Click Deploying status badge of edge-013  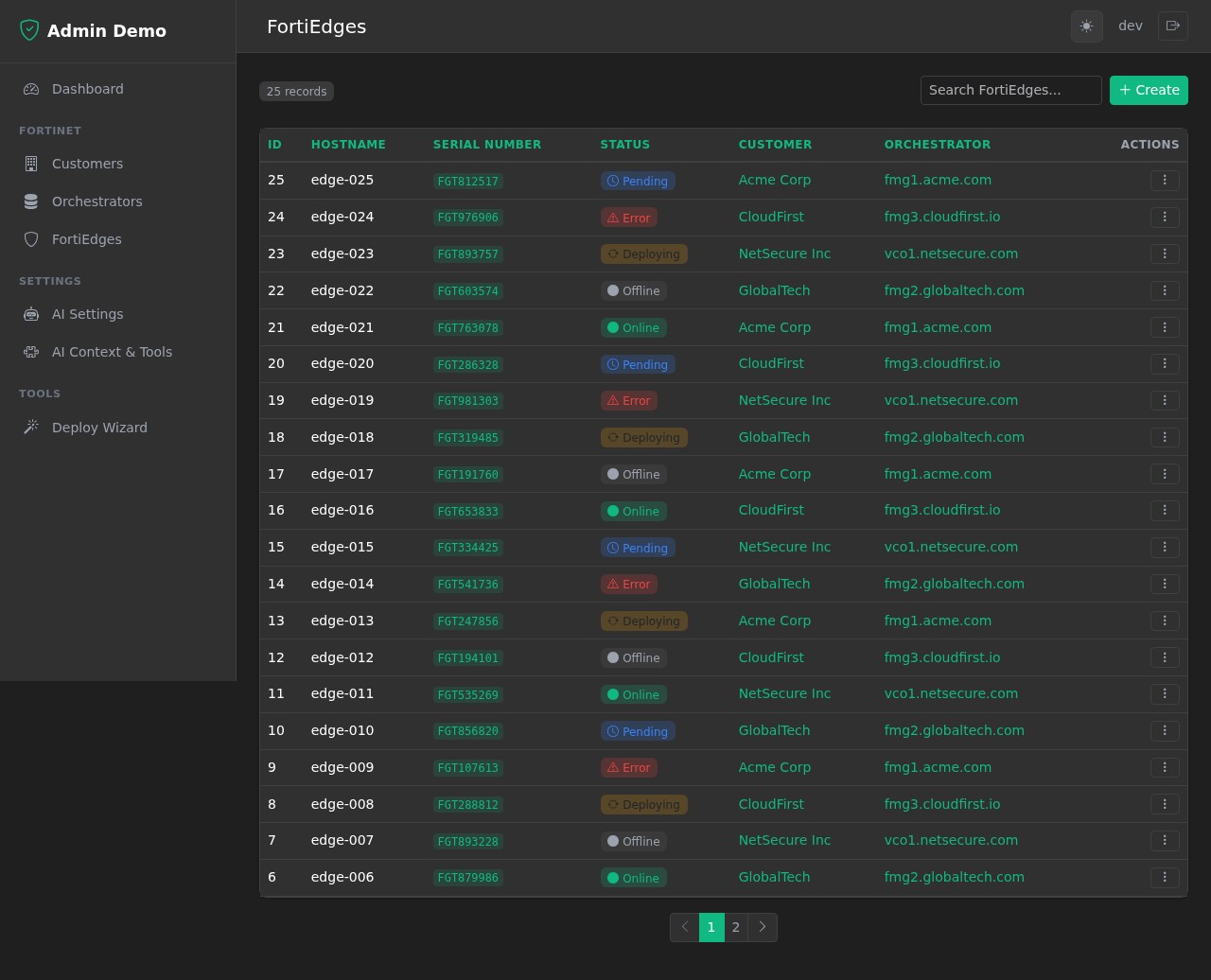point(643,621)
